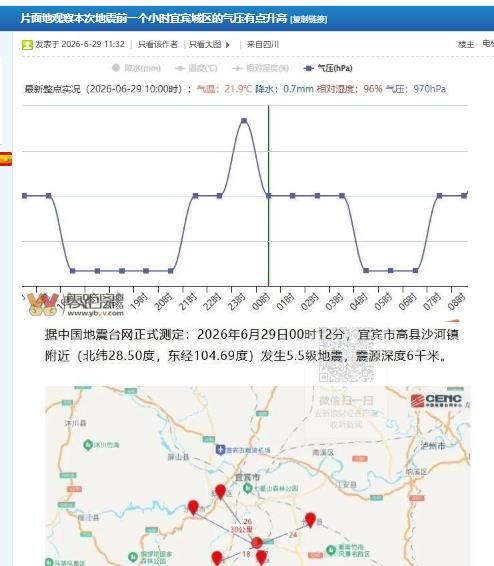Click the 22时 axis label
This screenshot has width=494, height=566.
213,302
